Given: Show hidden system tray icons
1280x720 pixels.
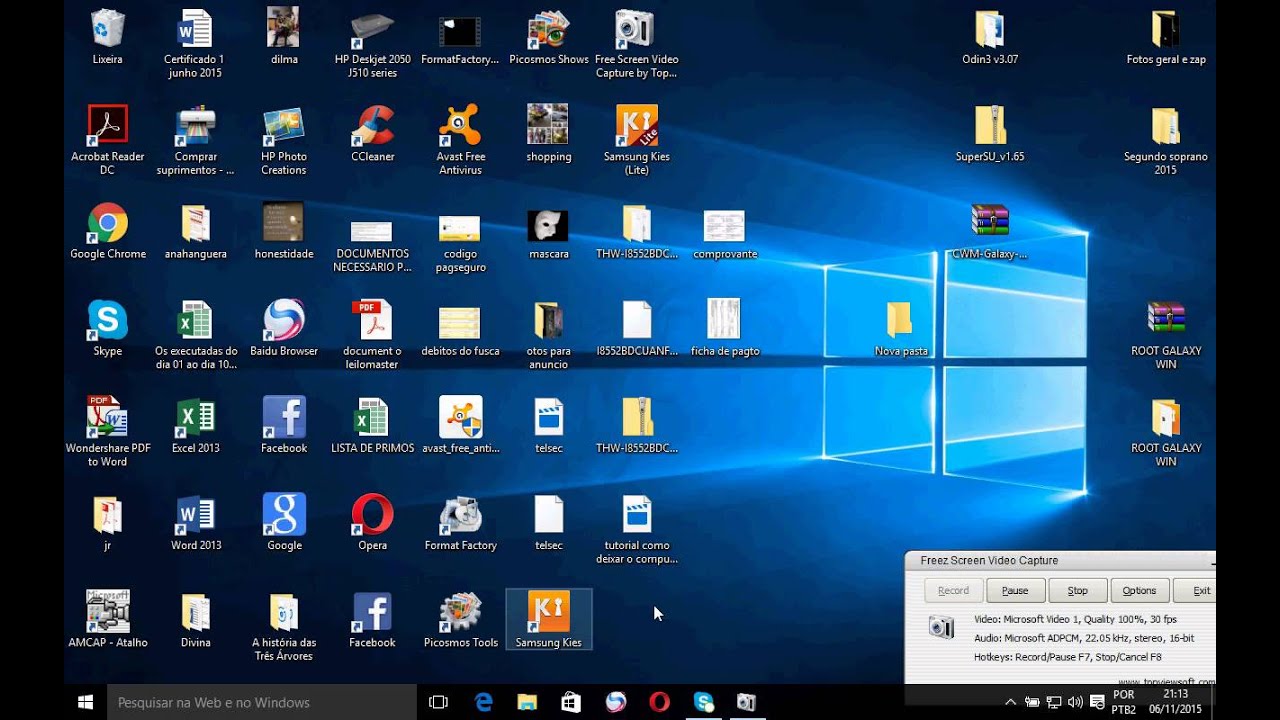Looking at the screenshot, I should click(x=1010, y=702).
